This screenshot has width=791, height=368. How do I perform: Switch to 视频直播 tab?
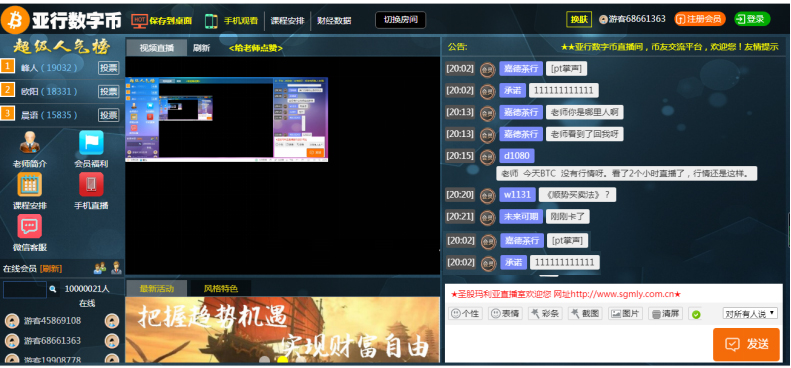(x=156, y=48)
